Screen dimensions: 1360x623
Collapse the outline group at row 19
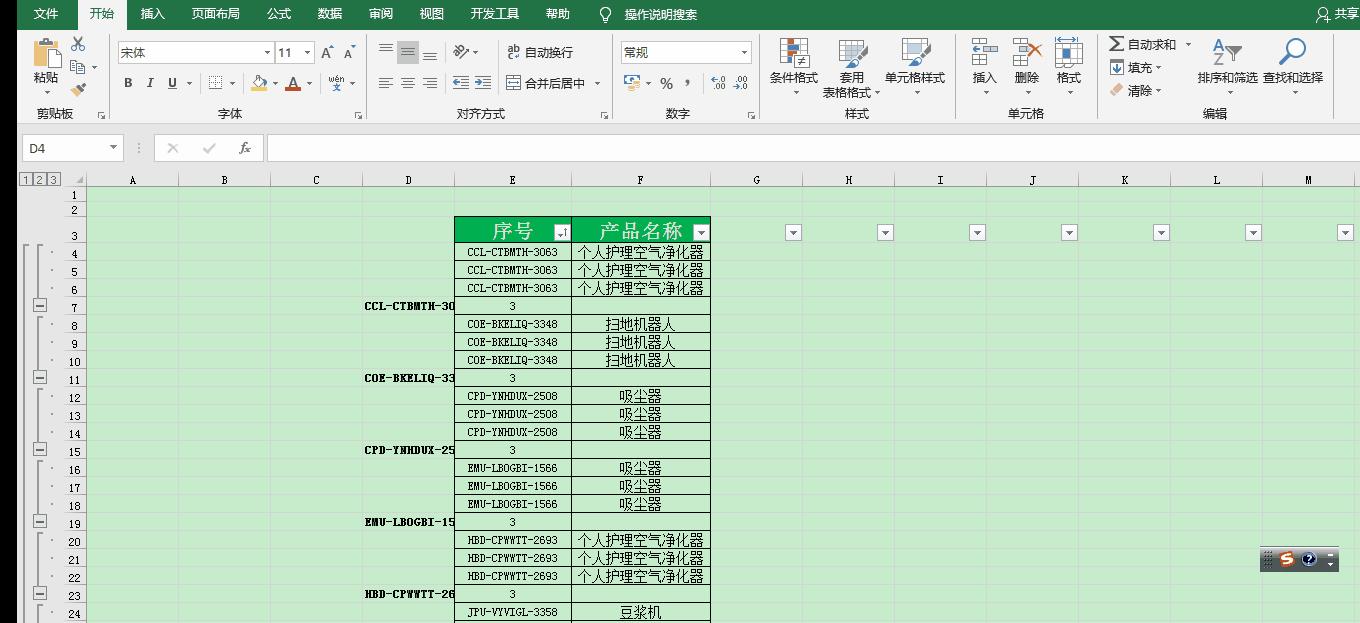click(40, 521)
